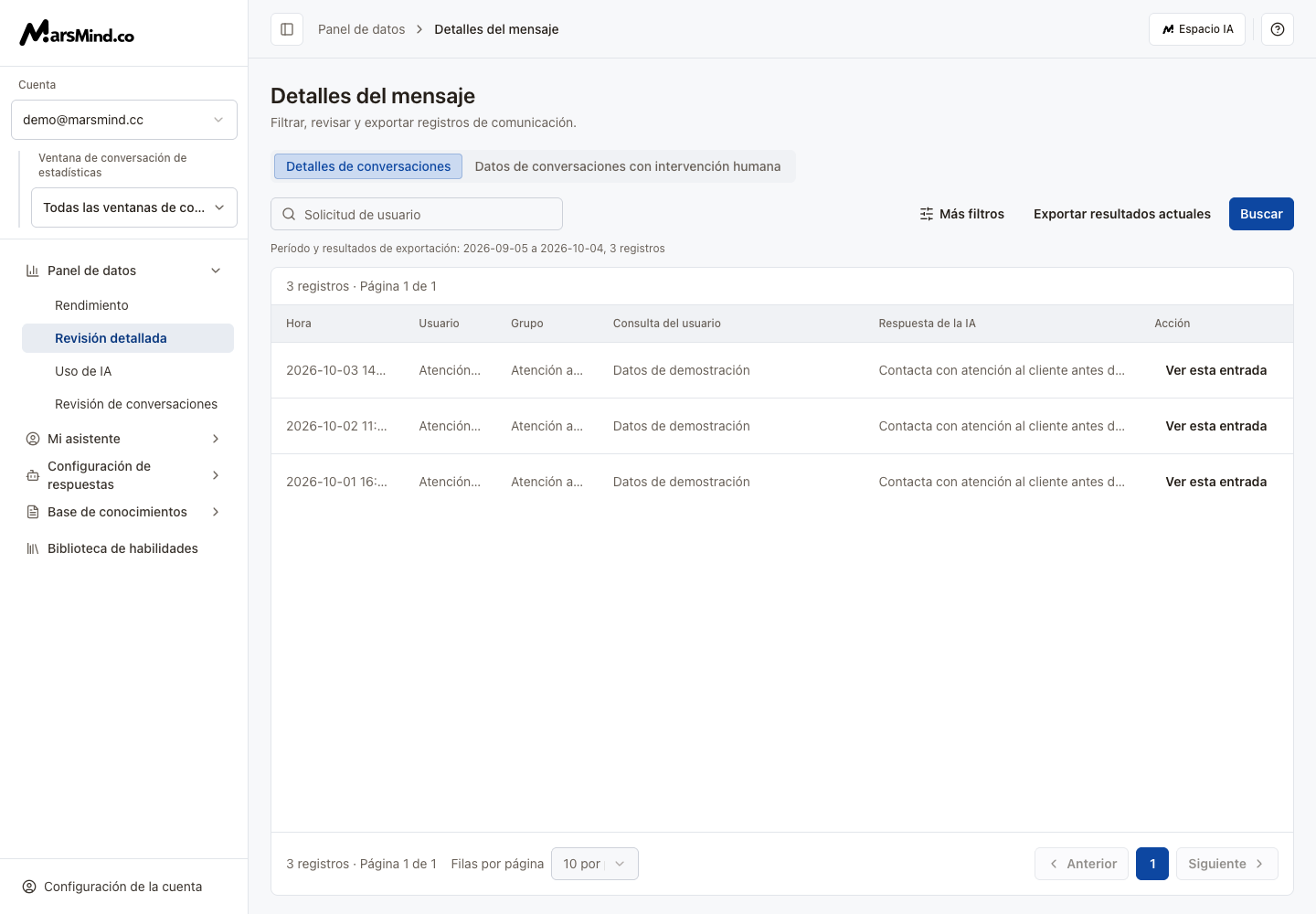Toggle the sidebar panel icon
1316x914 pixels.
point(287,29)
